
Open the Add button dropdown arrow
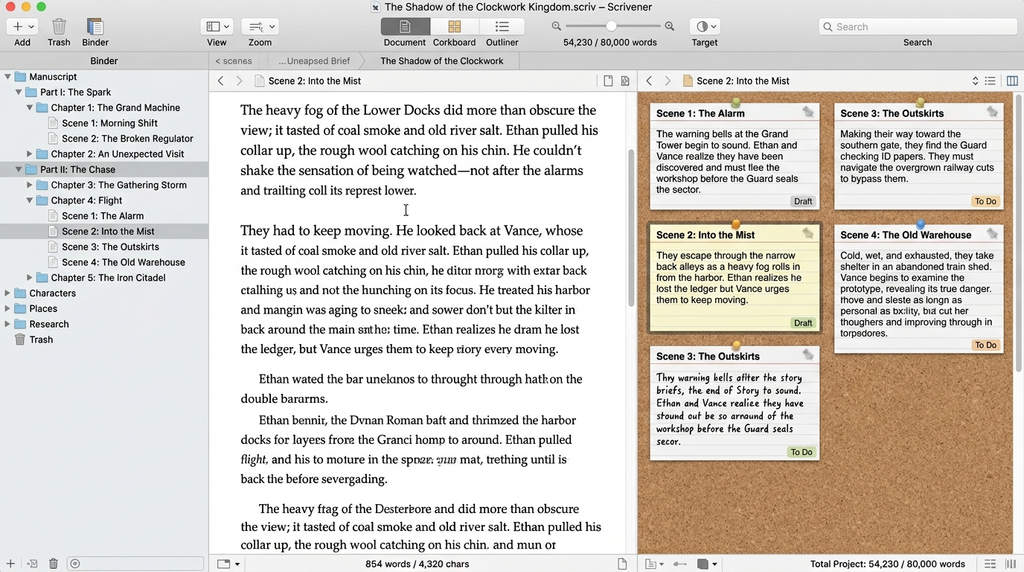coord(31,27)
